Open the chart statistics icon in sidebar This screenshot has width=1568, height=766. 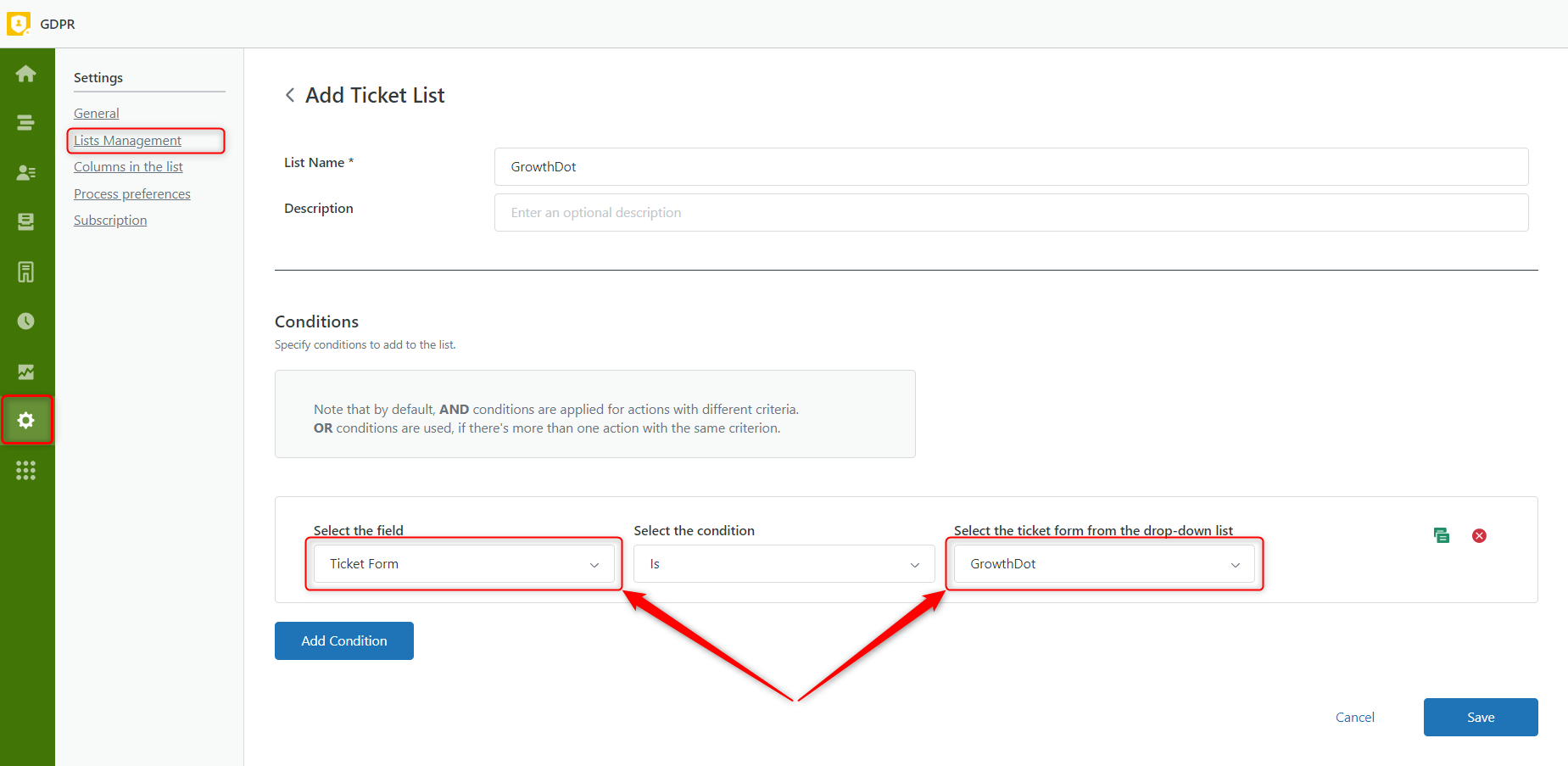26,372
